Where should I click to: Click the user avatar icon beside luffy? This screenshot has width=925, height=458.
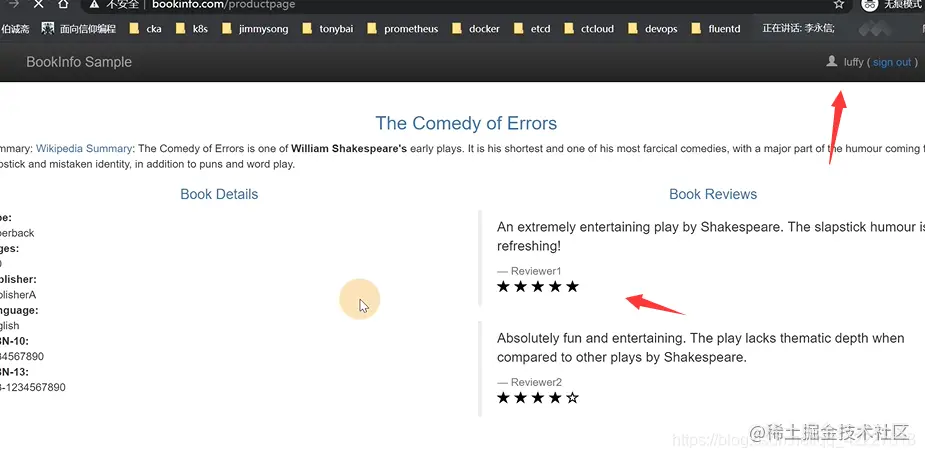pos(832,61)
